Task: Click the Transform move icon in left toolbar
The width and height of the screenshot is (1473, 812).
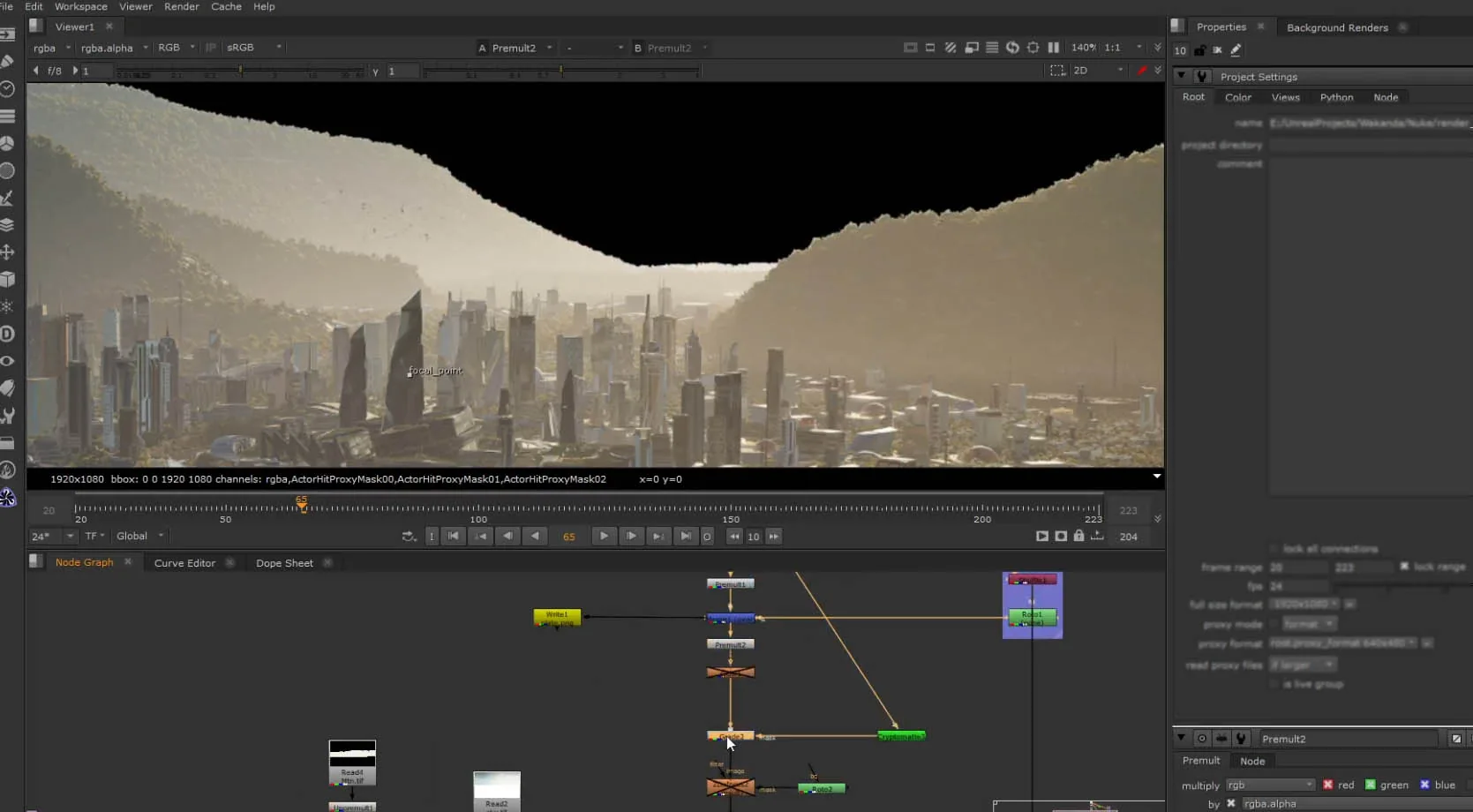Action: click(x=8, y=252)
